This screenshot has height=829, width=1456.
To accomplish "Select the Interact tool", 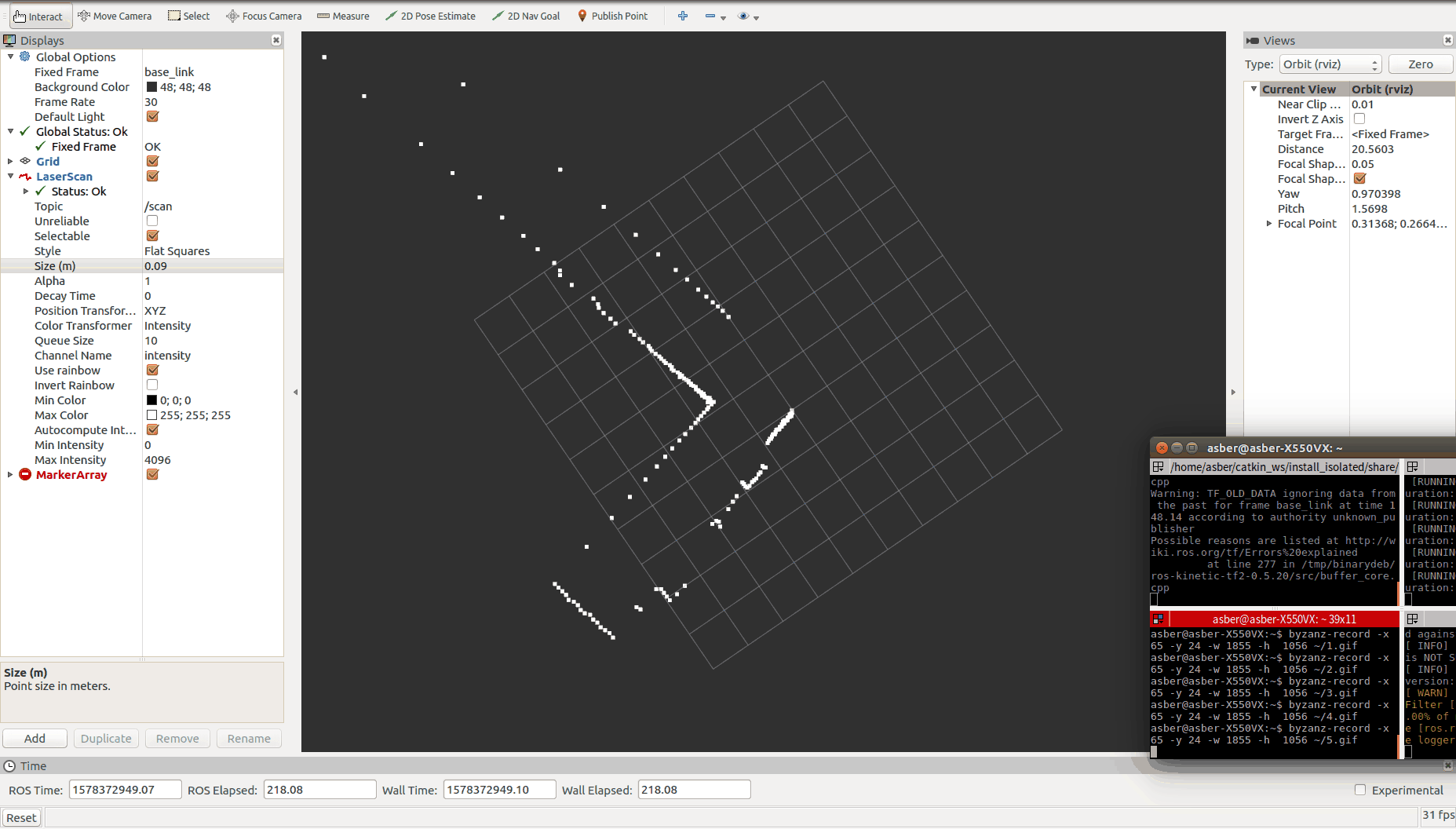I will point(39,16).
